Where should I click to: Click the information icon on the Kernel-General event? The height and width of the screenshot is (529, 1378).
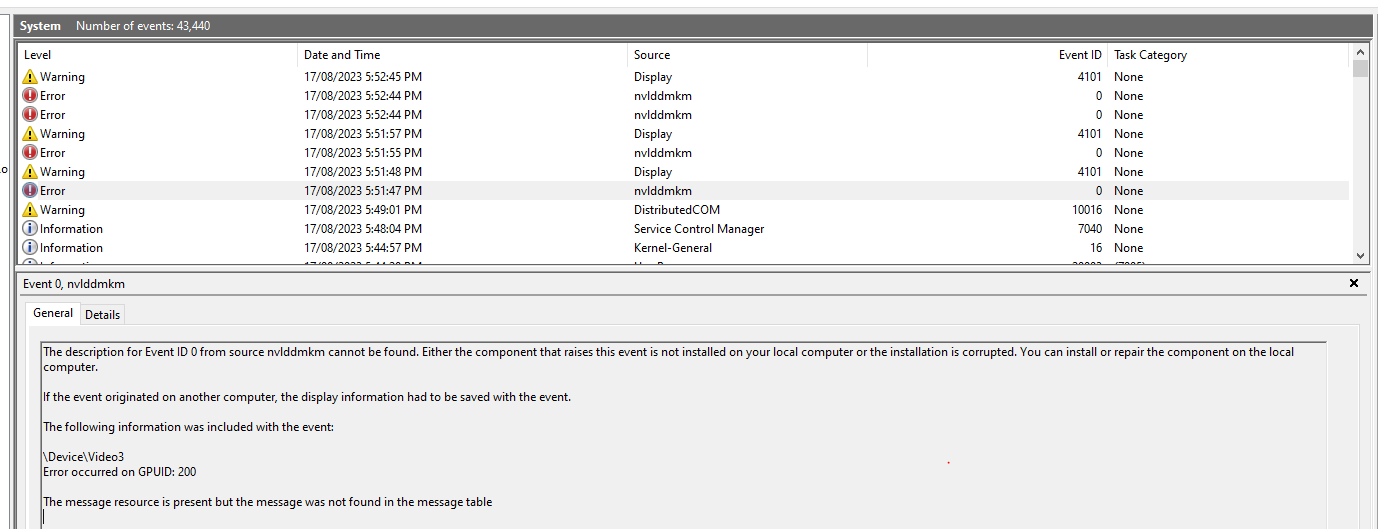[x=30, y=248]
